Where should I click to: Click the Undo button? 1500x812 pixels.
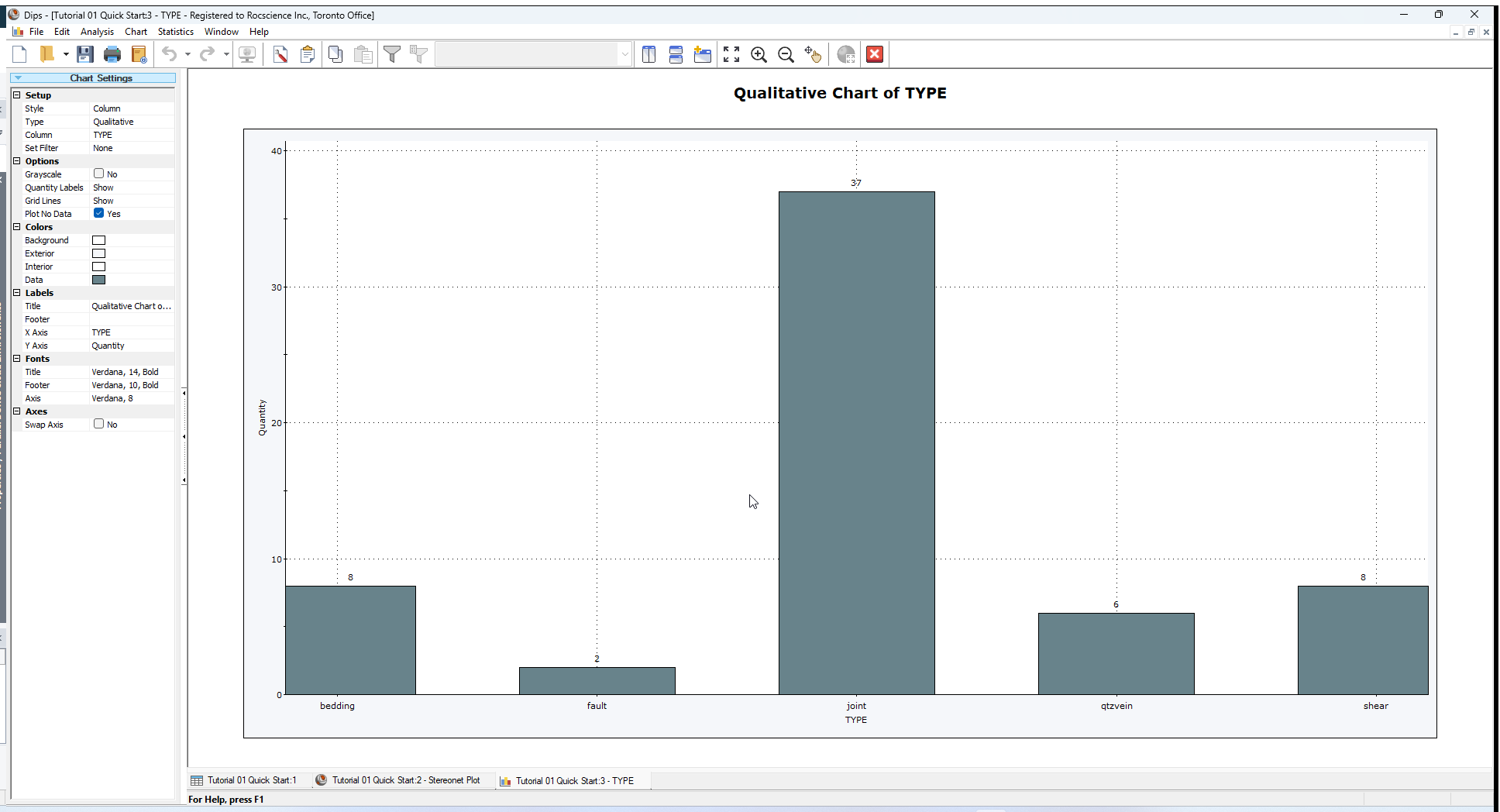[x=169, y=54]
